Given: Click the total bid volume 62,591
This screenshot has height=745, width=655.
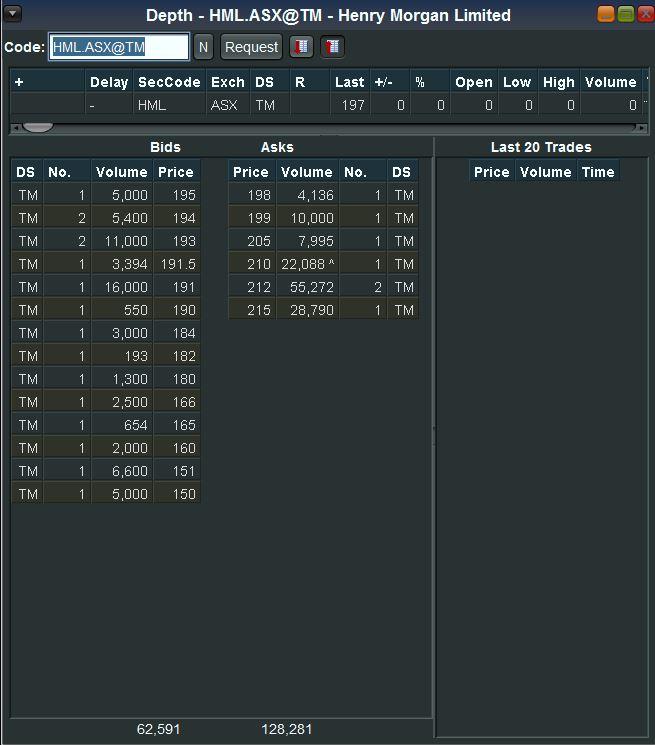Looking at the screenshot, I should 158,729.
